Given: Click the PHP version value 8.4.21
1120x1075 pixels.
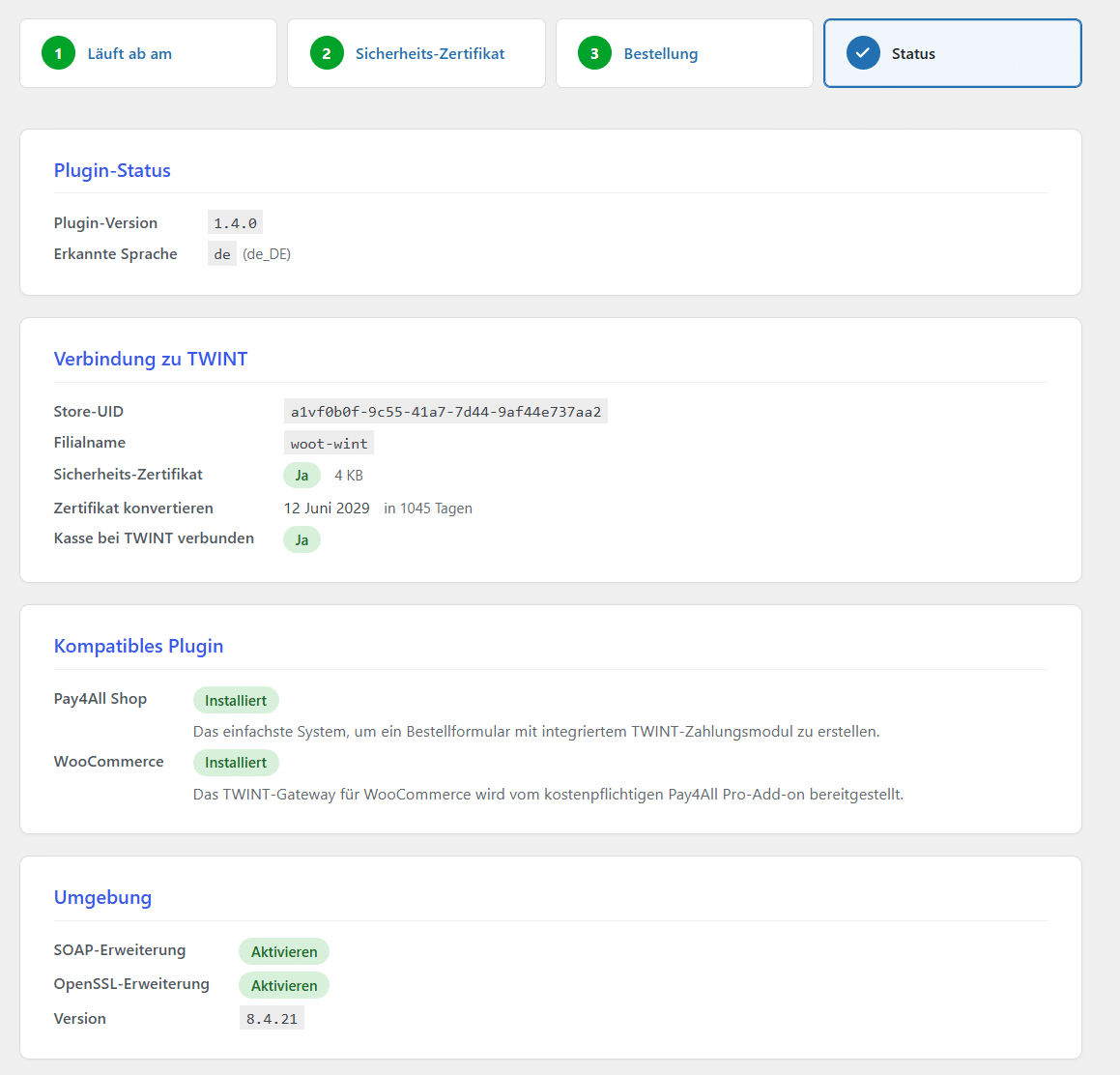Looking at the screenshot, I should click(272, 1019).
